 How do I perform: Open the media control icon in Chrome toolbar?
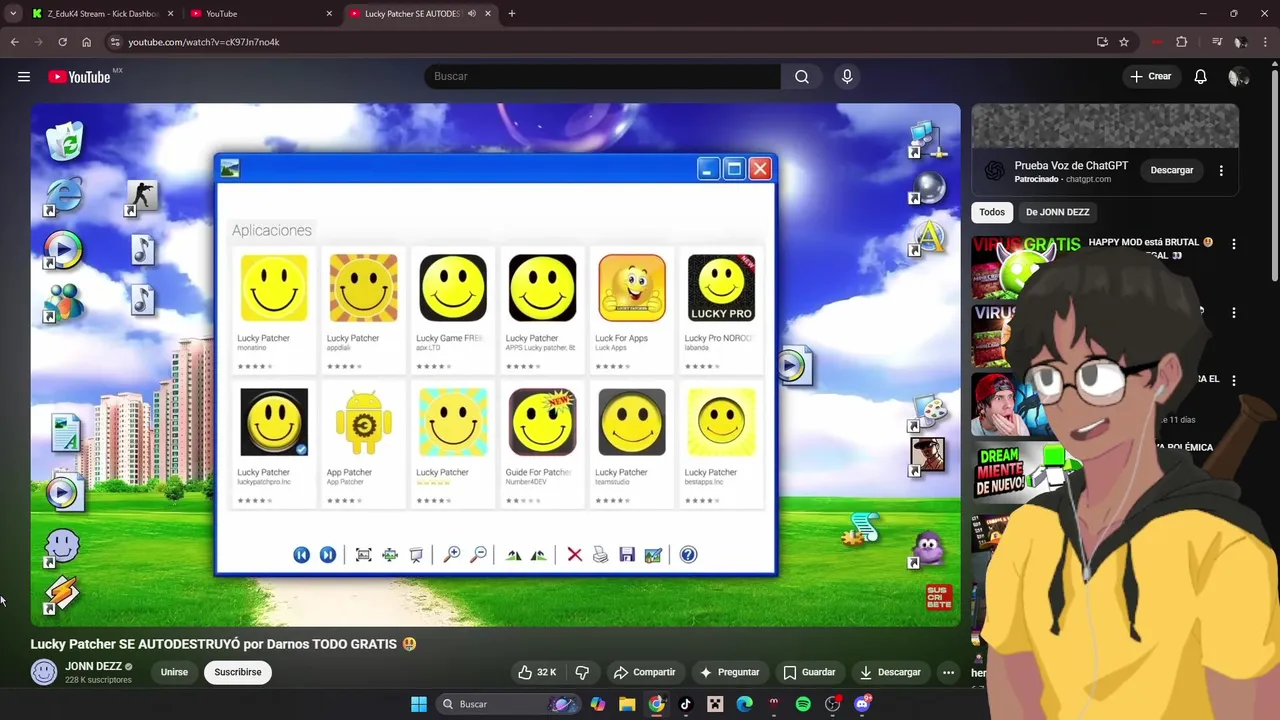point(1217,42)
